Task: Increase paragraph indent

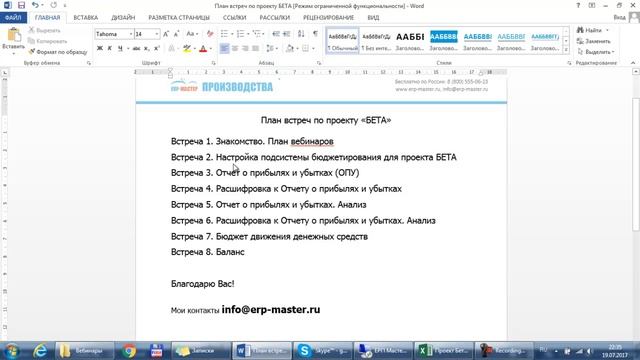Action: coord(287,34)
